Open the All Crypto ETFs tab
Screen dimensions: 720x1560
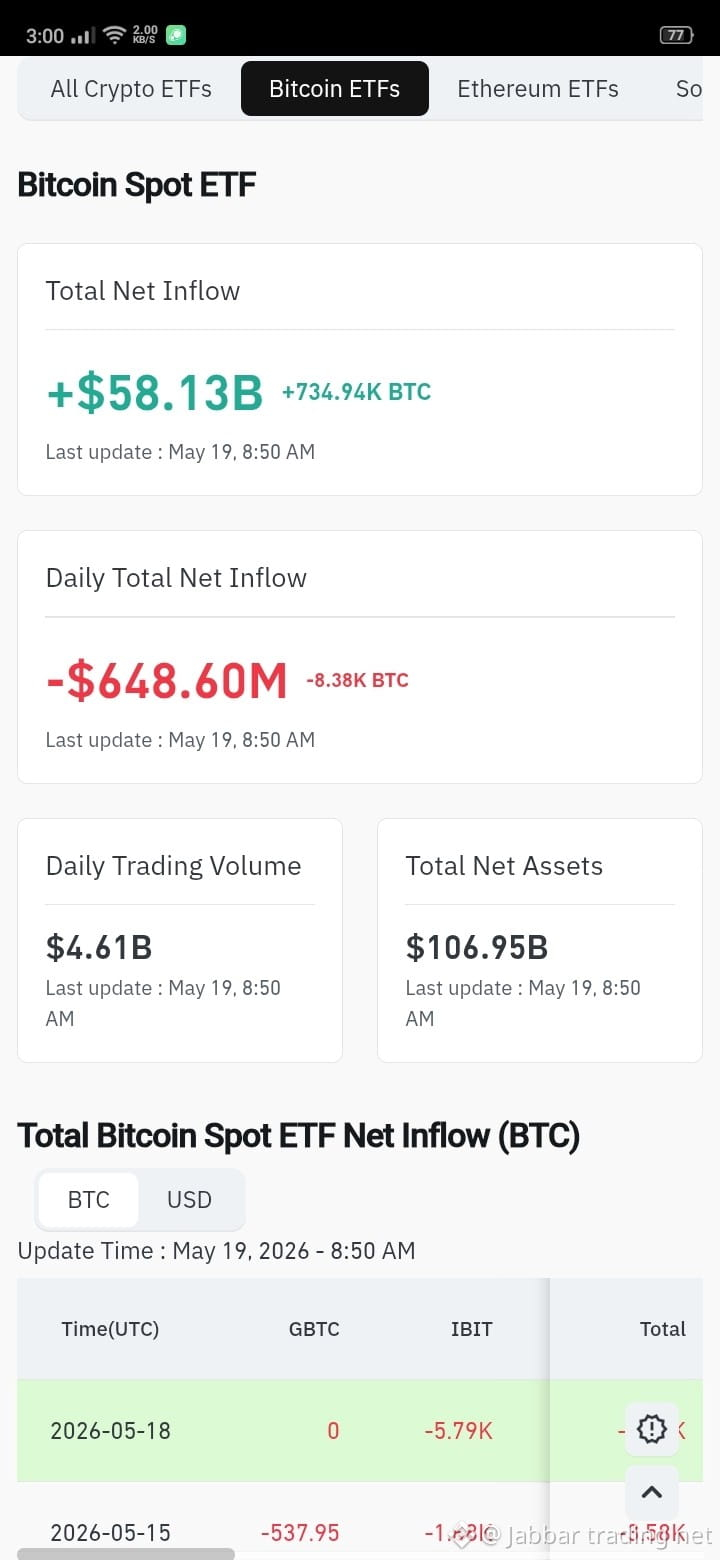[x=131, y=89]
